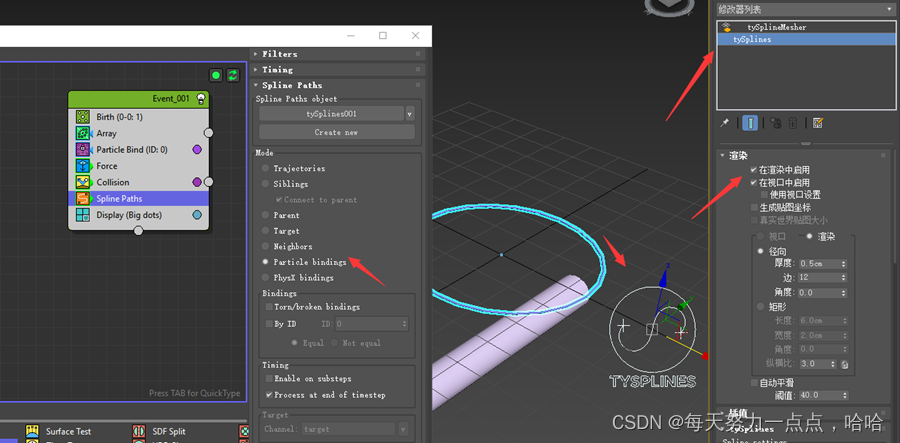The height and width of the screenshot is (443, 900).
Task: Click the Force operator icon
Action: [x=83, y=166]
